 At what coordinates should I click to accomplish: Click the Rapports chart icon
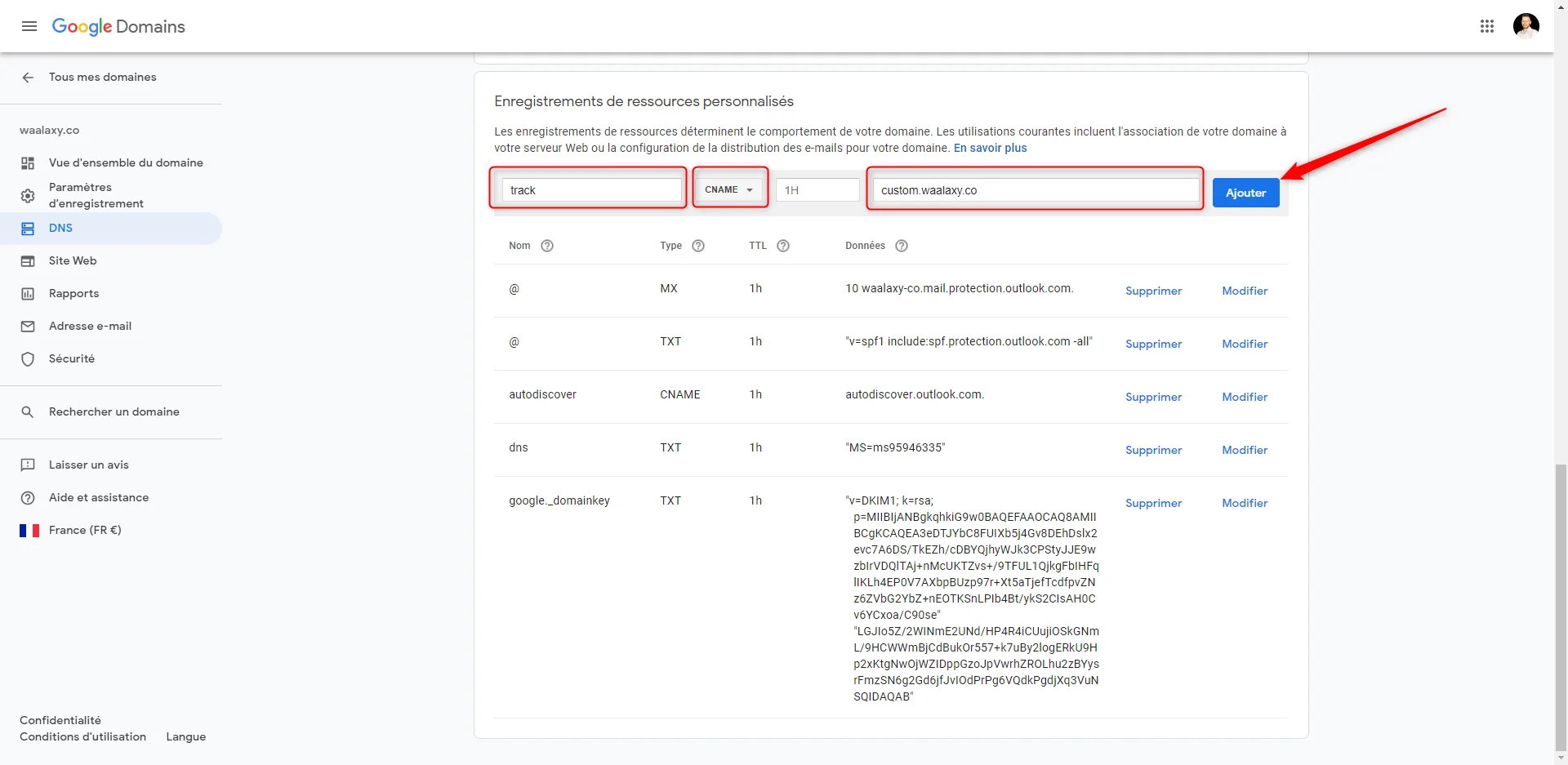28,294
